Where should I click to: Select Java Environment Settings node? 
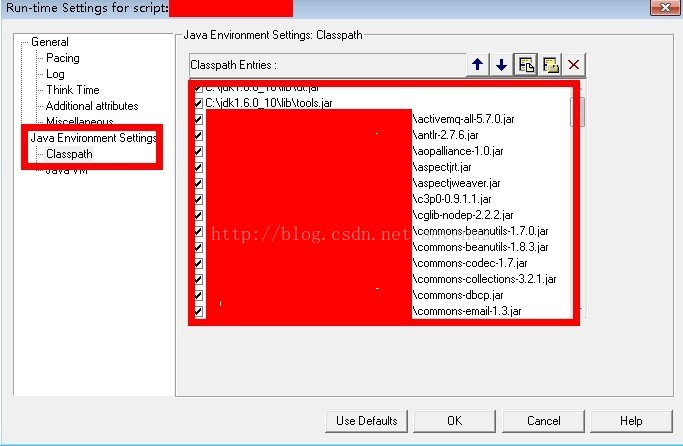93,138
